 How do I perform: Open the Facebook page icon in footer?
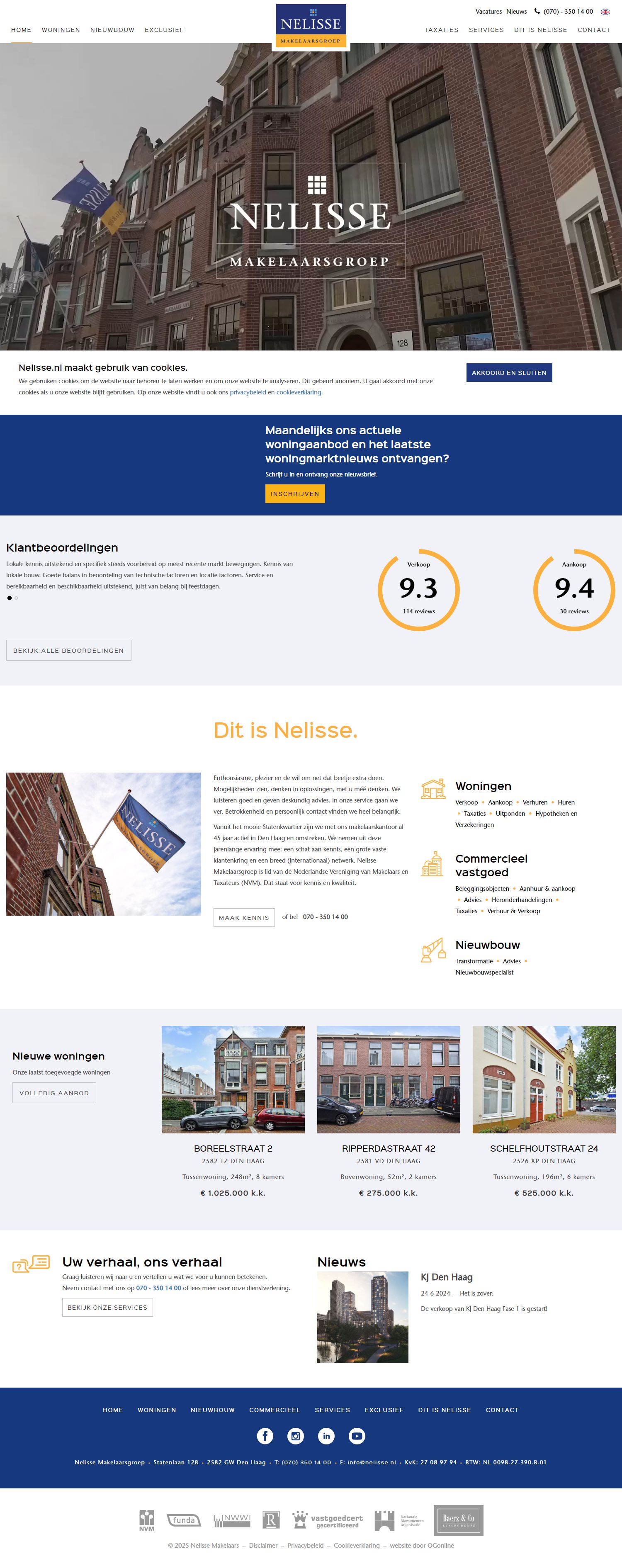coord(265,1436)
